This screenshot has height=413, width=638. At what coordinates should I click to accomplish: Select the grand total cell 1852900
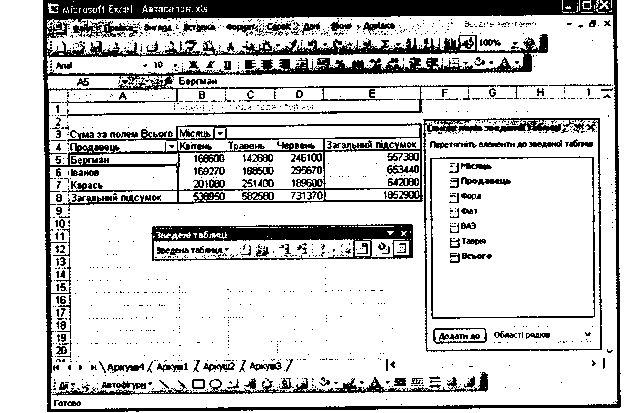point(373,196)
